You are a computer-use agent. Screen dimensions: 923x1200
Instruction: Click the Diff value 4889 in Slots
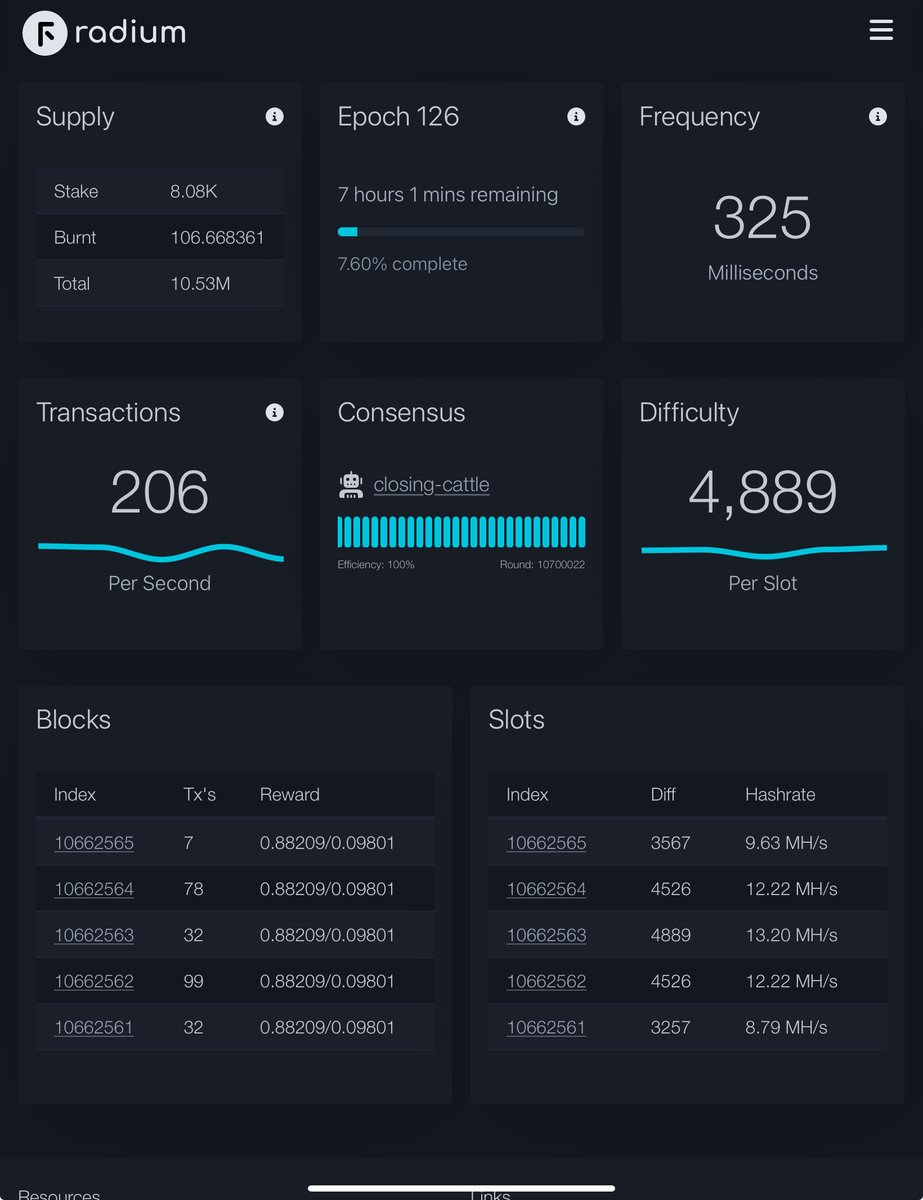[670, 935]
